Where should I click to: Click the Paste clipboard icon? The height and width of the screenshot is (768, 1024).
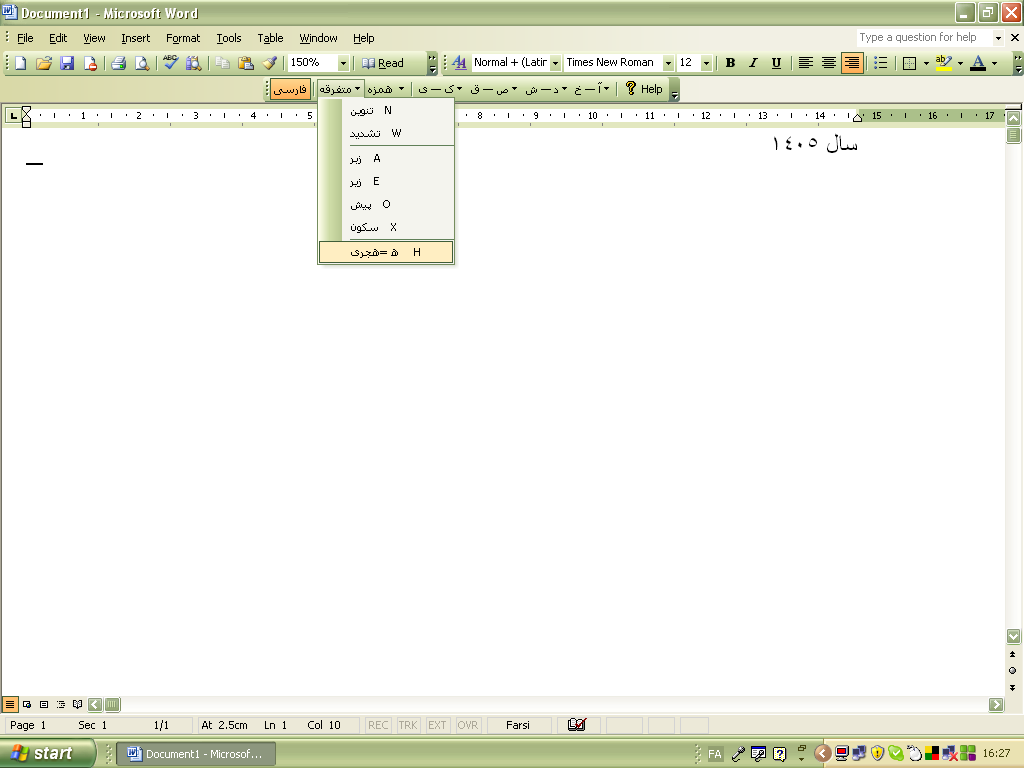pyautogui.click(x=246, y=63)
